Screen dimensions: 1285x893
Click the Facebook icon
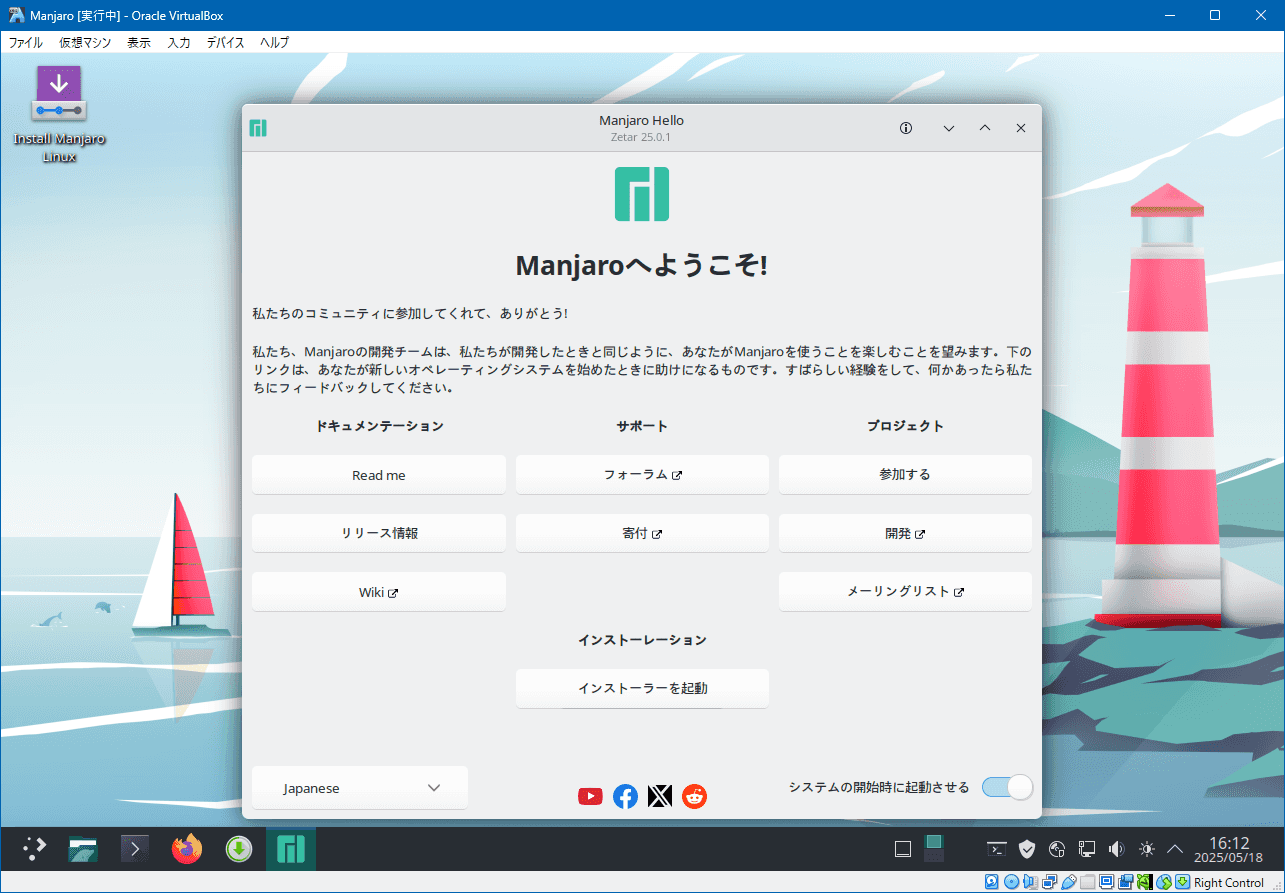(625, 796)
